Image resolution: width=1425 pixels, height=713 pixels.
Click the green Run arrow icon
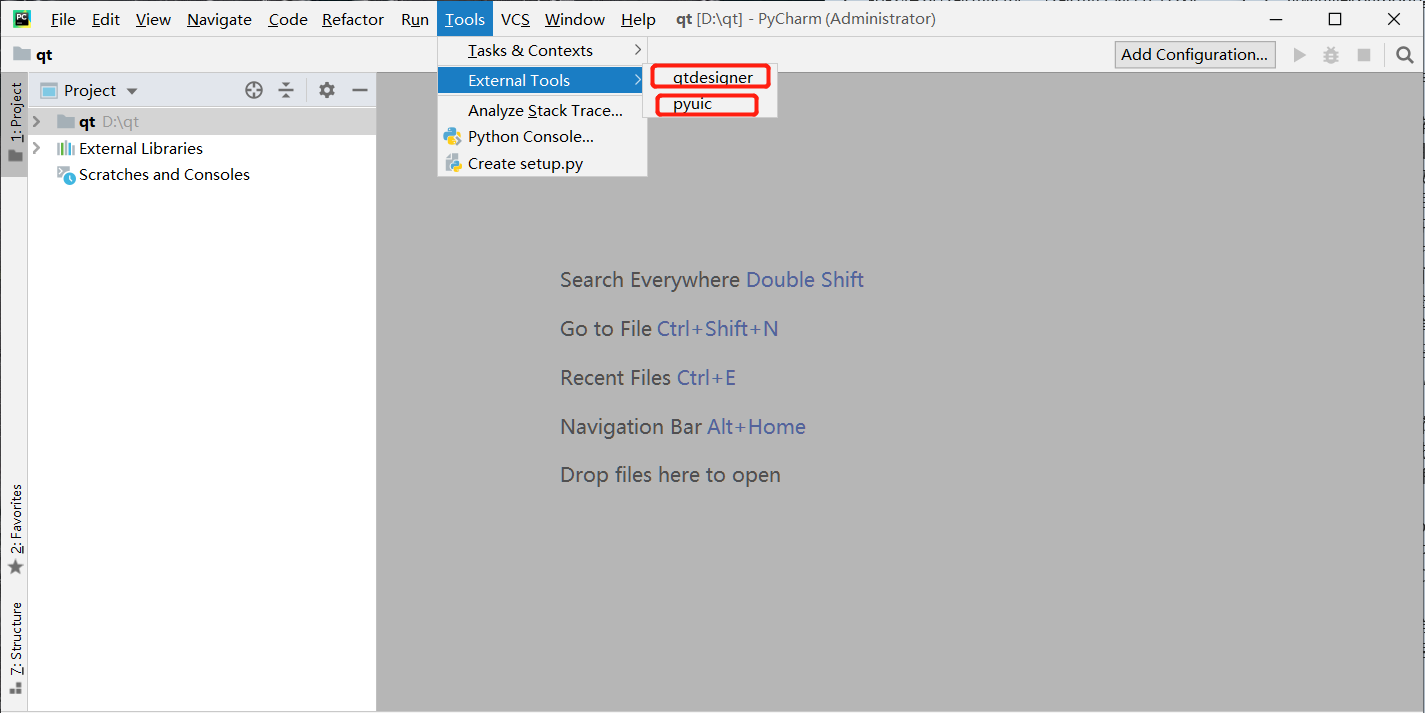point(1299,55)
